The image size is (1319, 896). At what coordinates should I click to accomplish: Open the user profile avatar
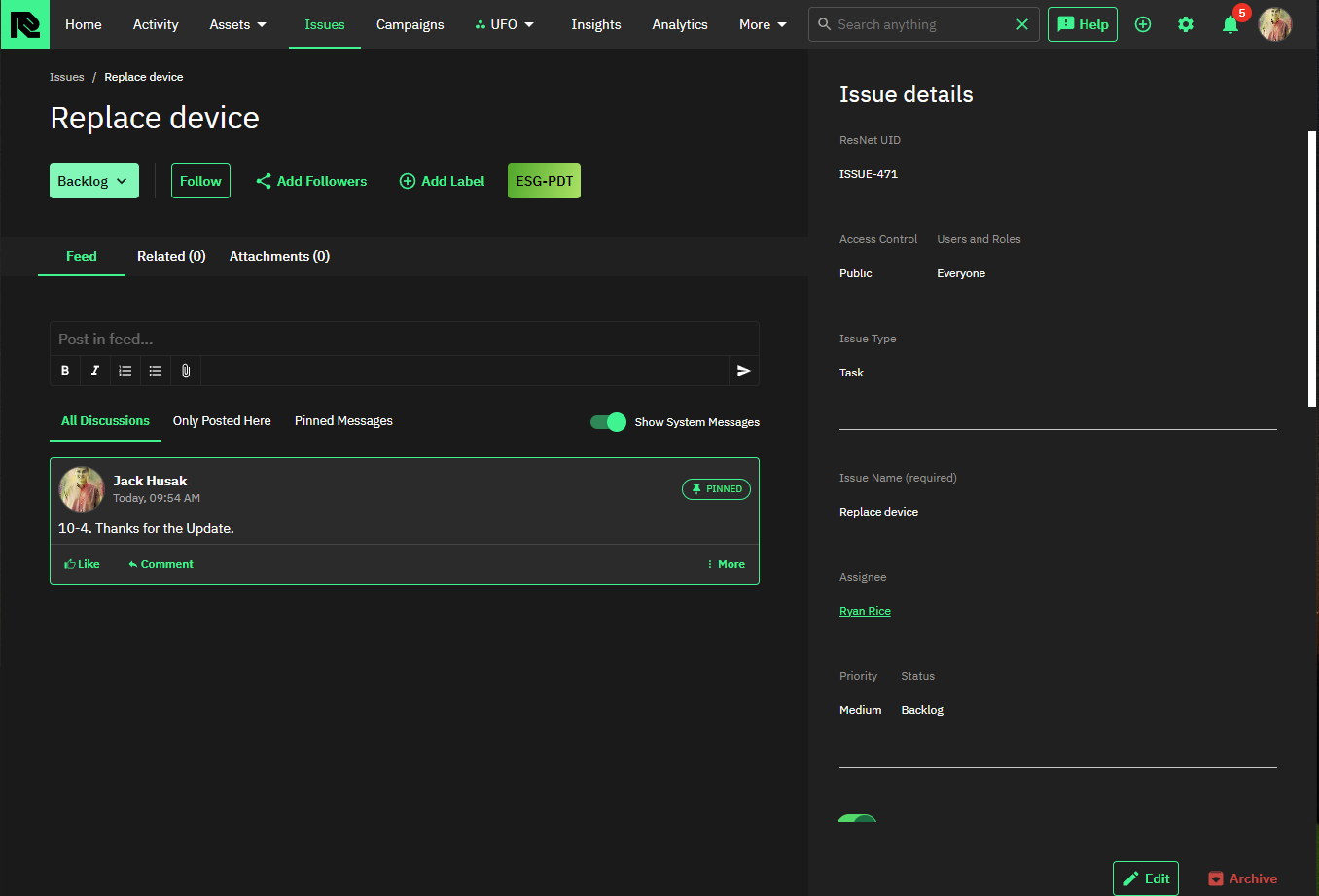point(1275,24)
